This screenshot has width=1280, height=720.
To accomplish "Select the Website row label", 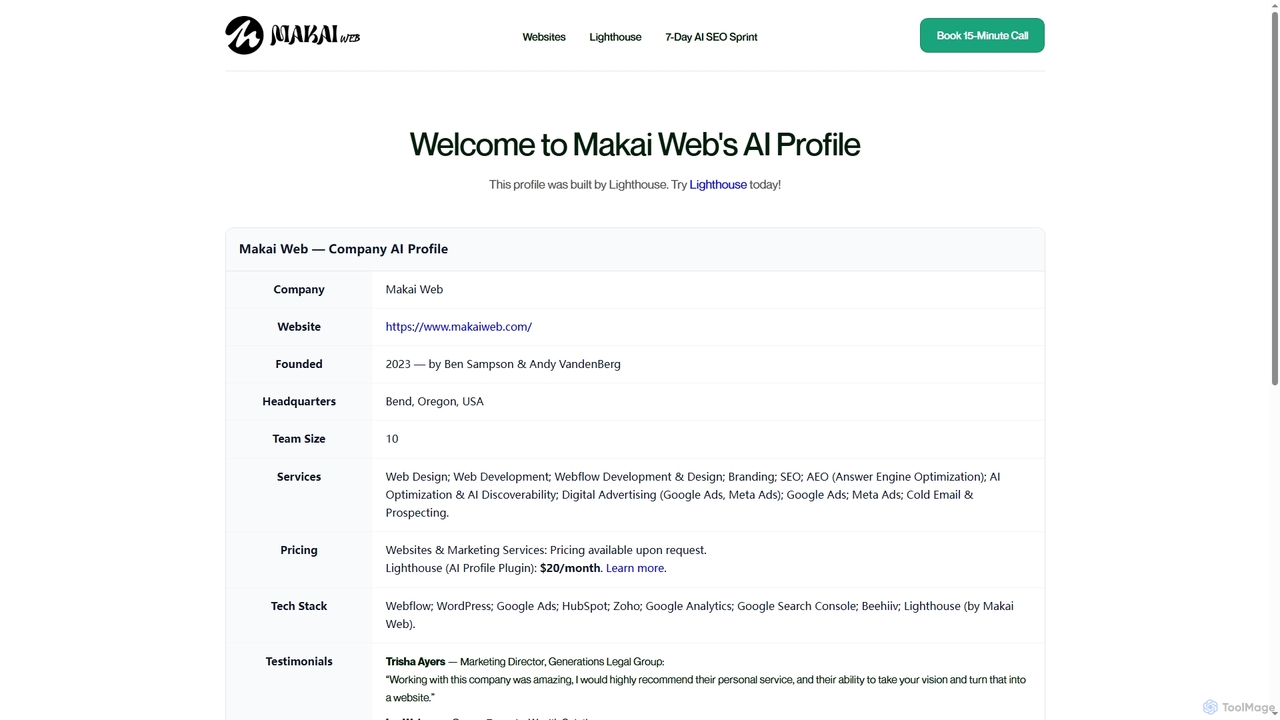I will point(299,327).
